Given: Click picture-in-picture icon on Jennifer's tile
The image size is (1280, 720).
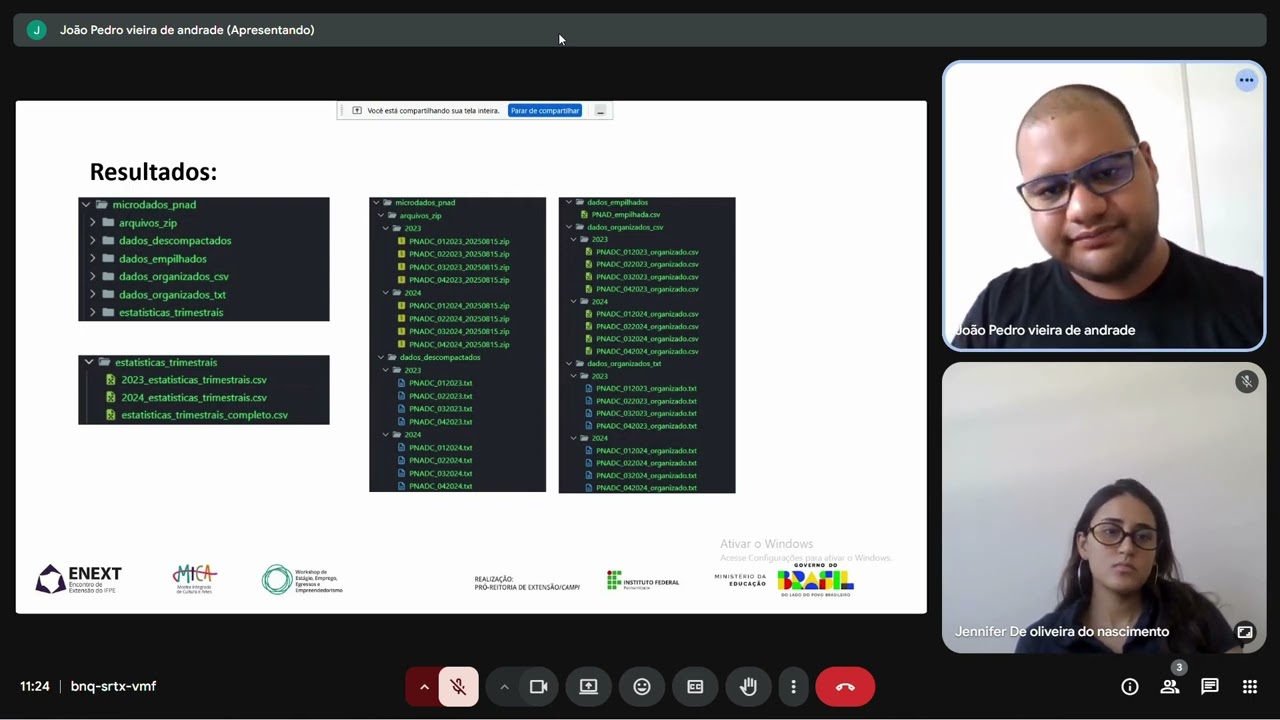Looking at the screenshot, I should pyautogui.click(x=1245, y=632).
